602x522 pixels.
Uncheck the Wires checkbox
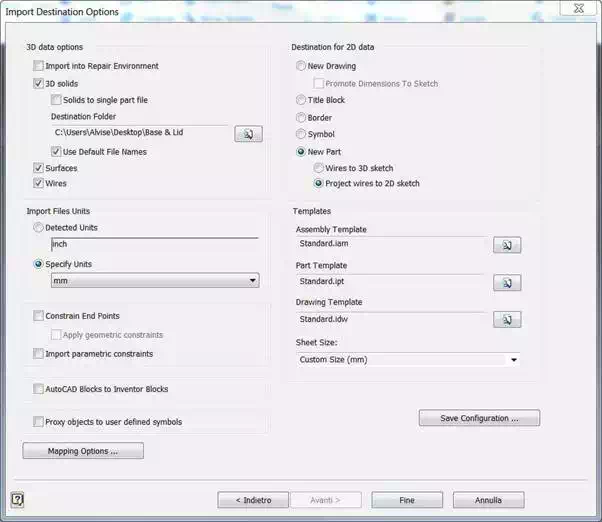click(x=38, y=183)
